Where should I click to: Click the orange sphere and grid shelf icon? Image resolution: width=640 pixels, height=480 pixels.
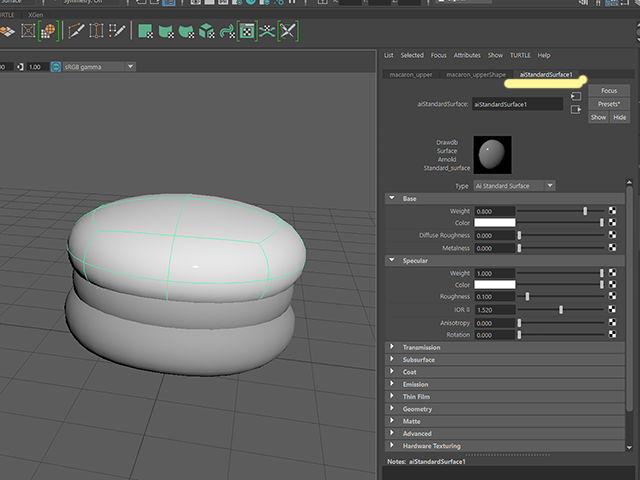(x=48, y=31)
